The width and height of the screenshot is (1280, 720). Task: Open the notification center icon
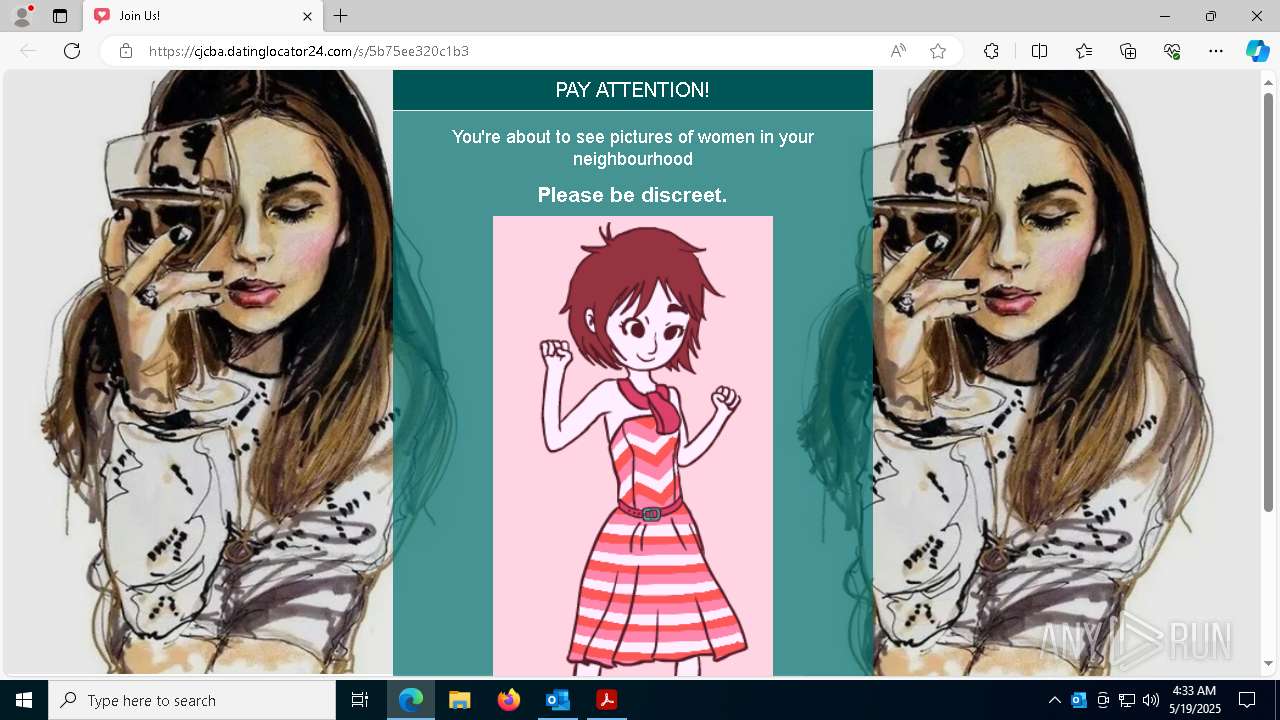pos(1247,700)
